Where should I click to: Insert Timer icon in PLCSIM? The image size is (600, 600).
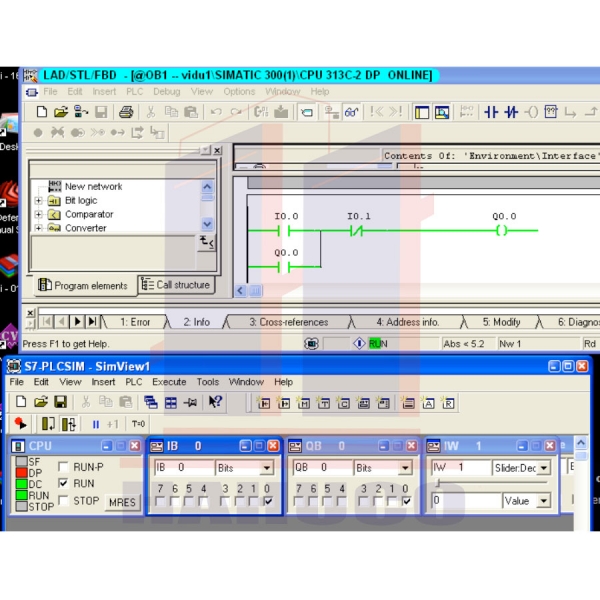323,403
